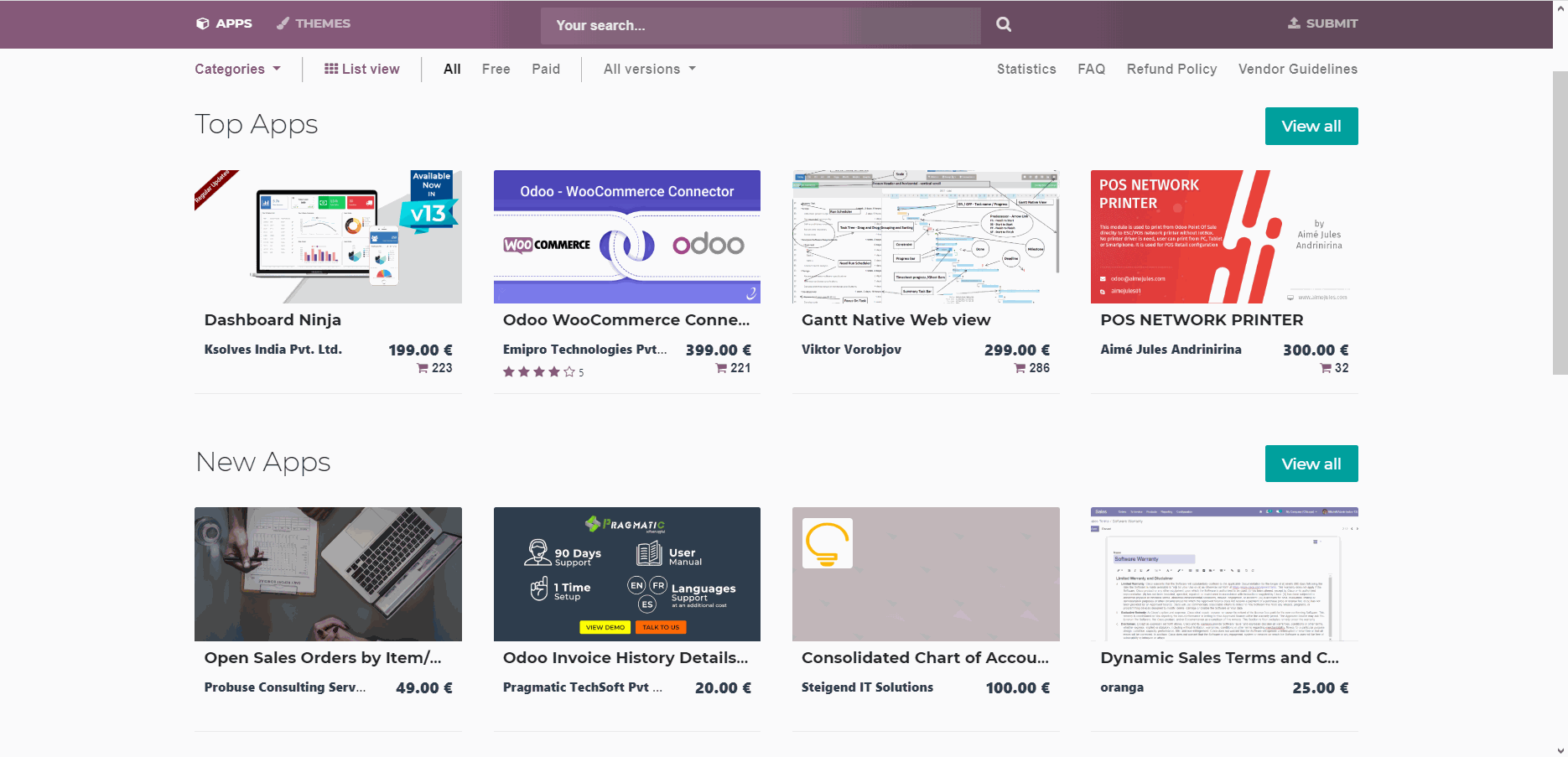Open the Dynamic Sales Terms thumbnail

pos(1224,574)
